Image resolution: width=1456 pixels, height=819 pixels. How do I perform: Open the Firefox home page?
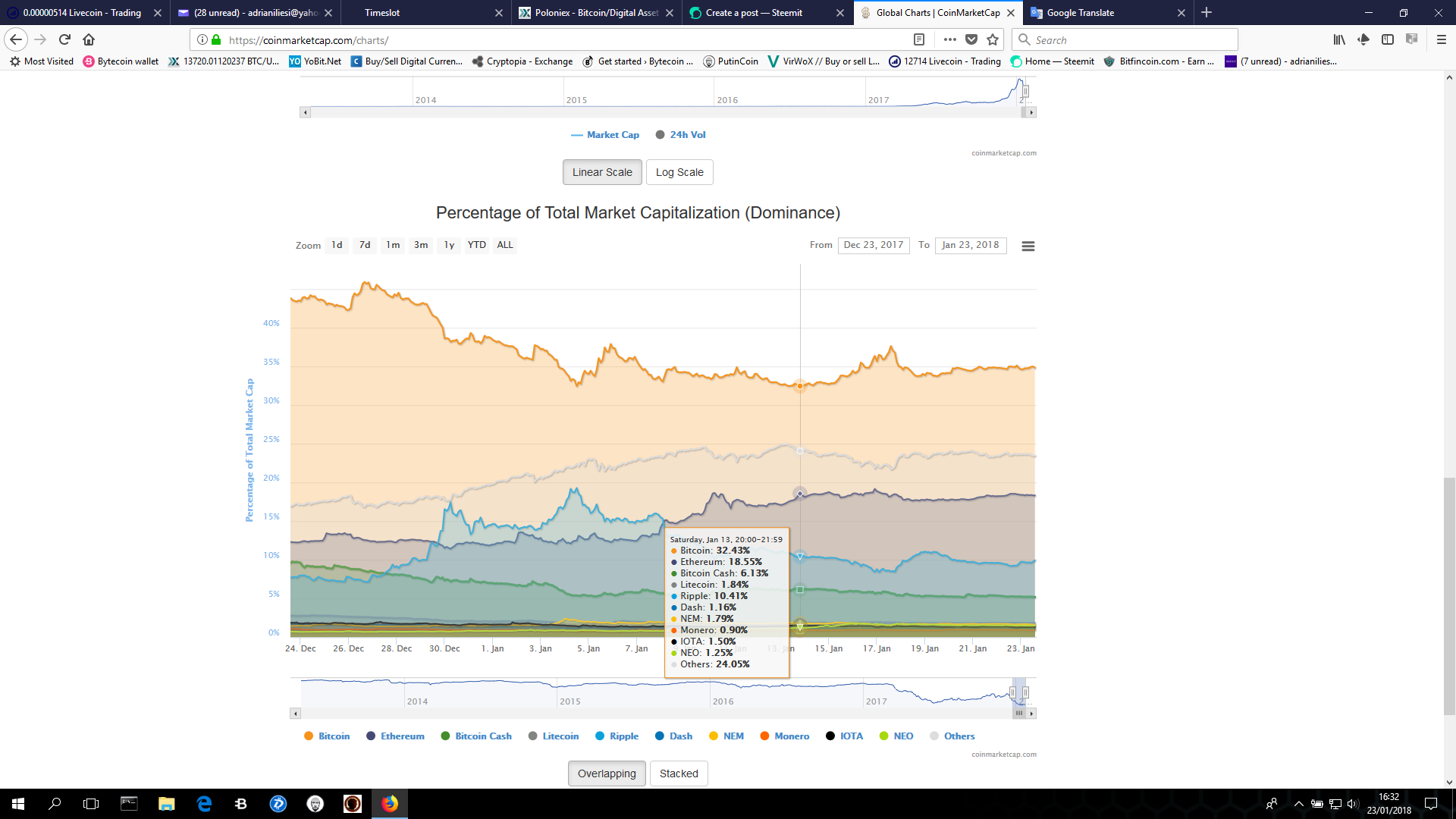[x=89, y=39]
